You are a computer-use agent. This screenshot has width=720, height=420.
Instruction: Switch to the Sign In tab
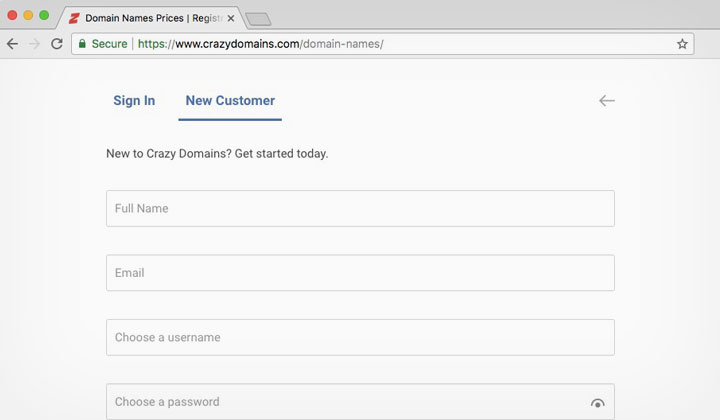(x=134, y=101)
